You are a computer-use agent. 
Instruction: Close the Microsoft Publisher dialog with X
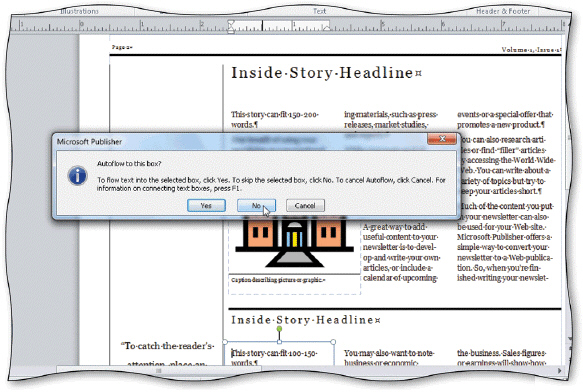pyautogui.click(x=442, y=139)
